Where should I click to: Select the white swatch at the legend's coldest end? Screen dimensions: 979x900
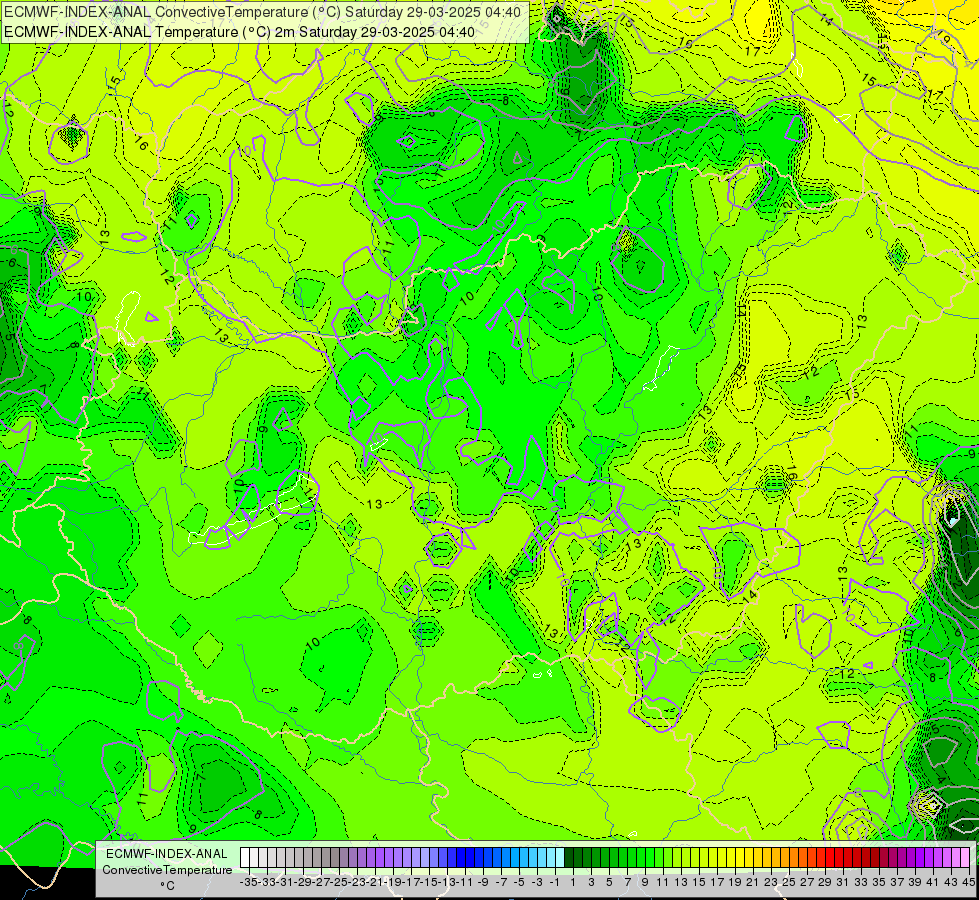(x=245, y=858)
